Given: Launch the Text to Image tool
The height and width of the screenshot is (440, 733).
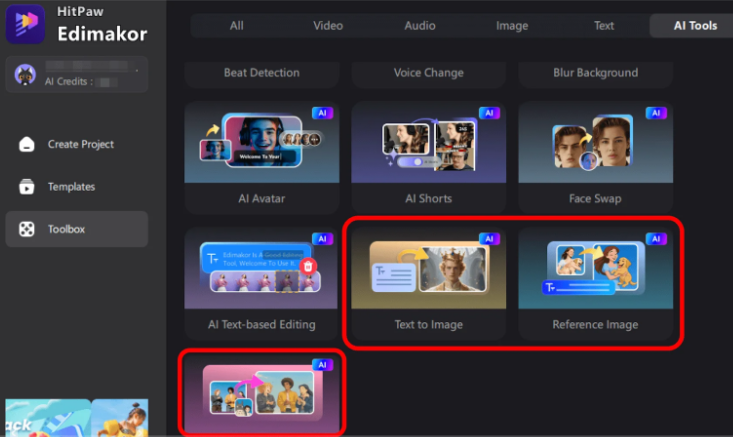Looking at the screenshot, I should coord(428,281).
